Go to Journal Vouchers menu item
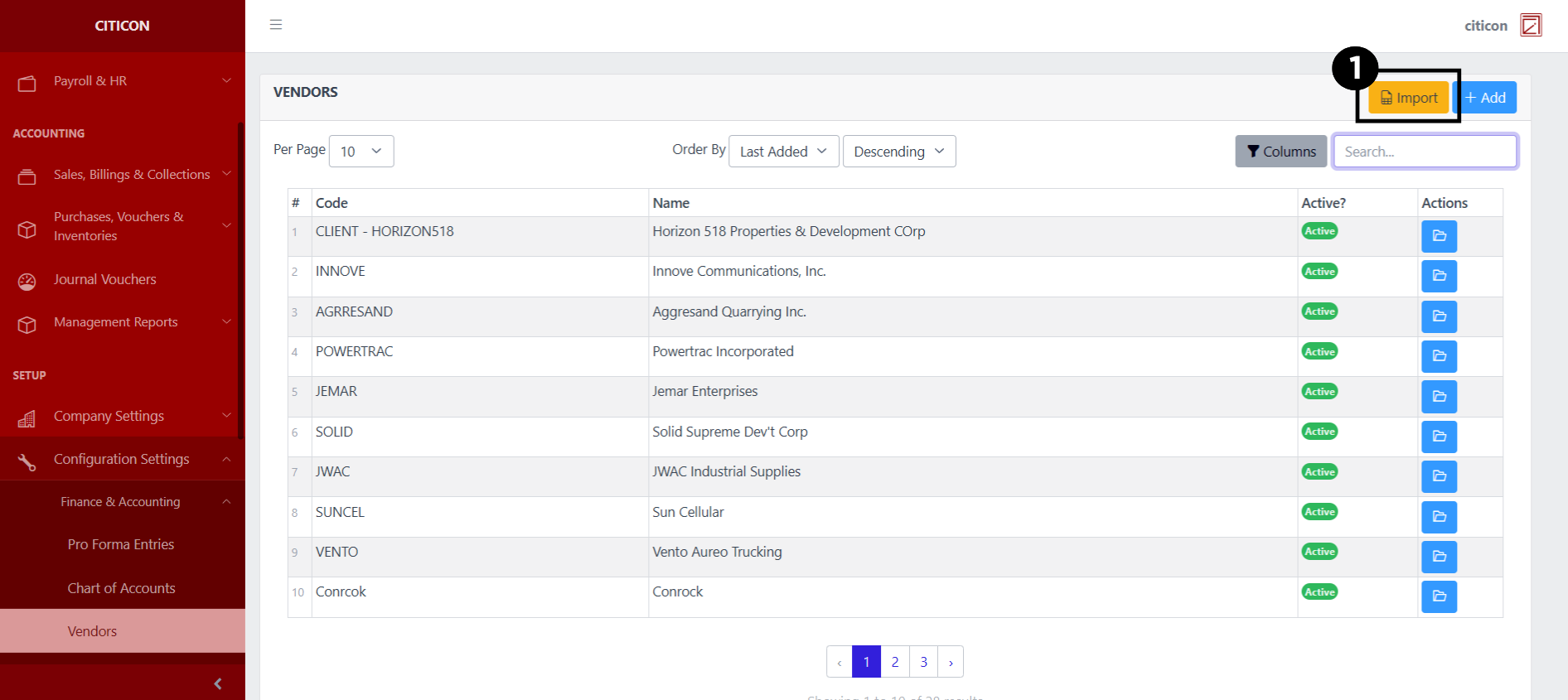The height and width of the screenshot is (700, 1568). coord(104,280)
